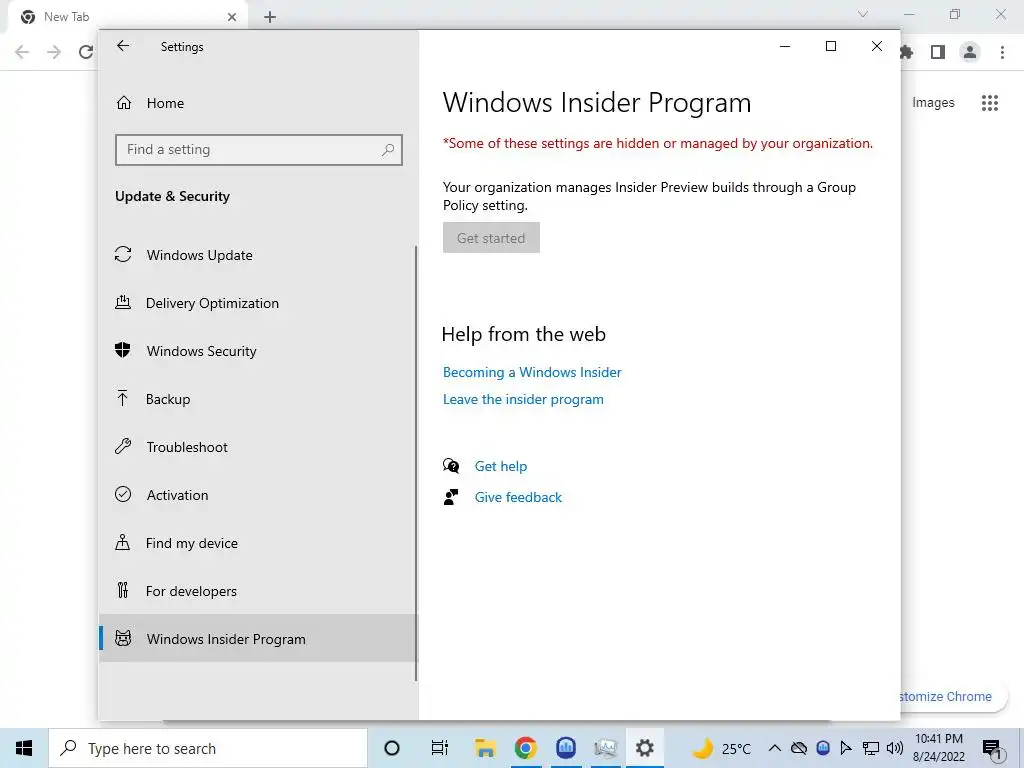Maximize the Settings window

click(x=831, y=46)
